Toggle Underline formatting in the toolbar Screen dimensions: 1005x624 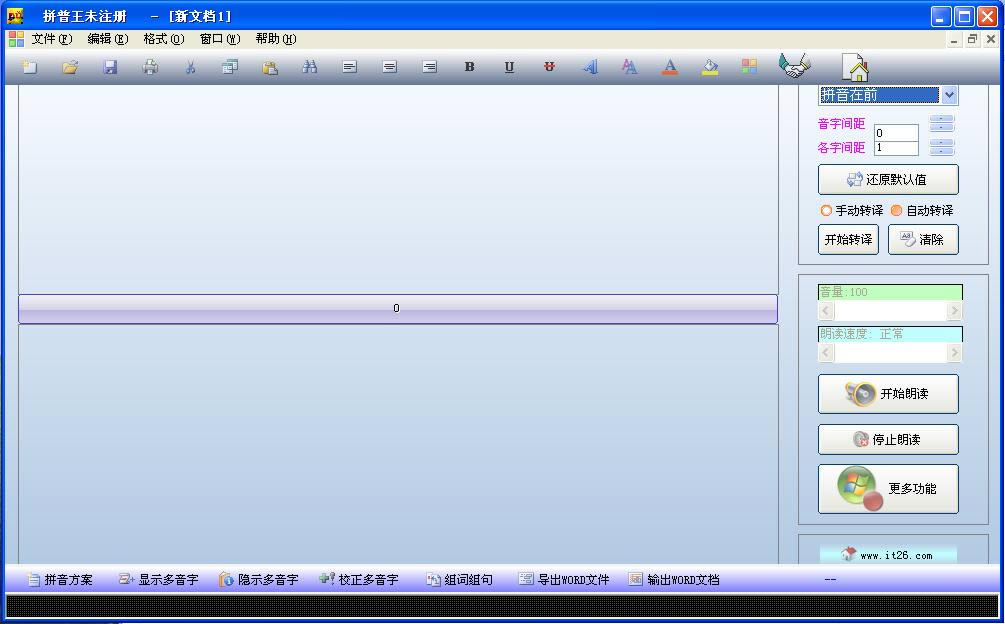pos(509,67)
